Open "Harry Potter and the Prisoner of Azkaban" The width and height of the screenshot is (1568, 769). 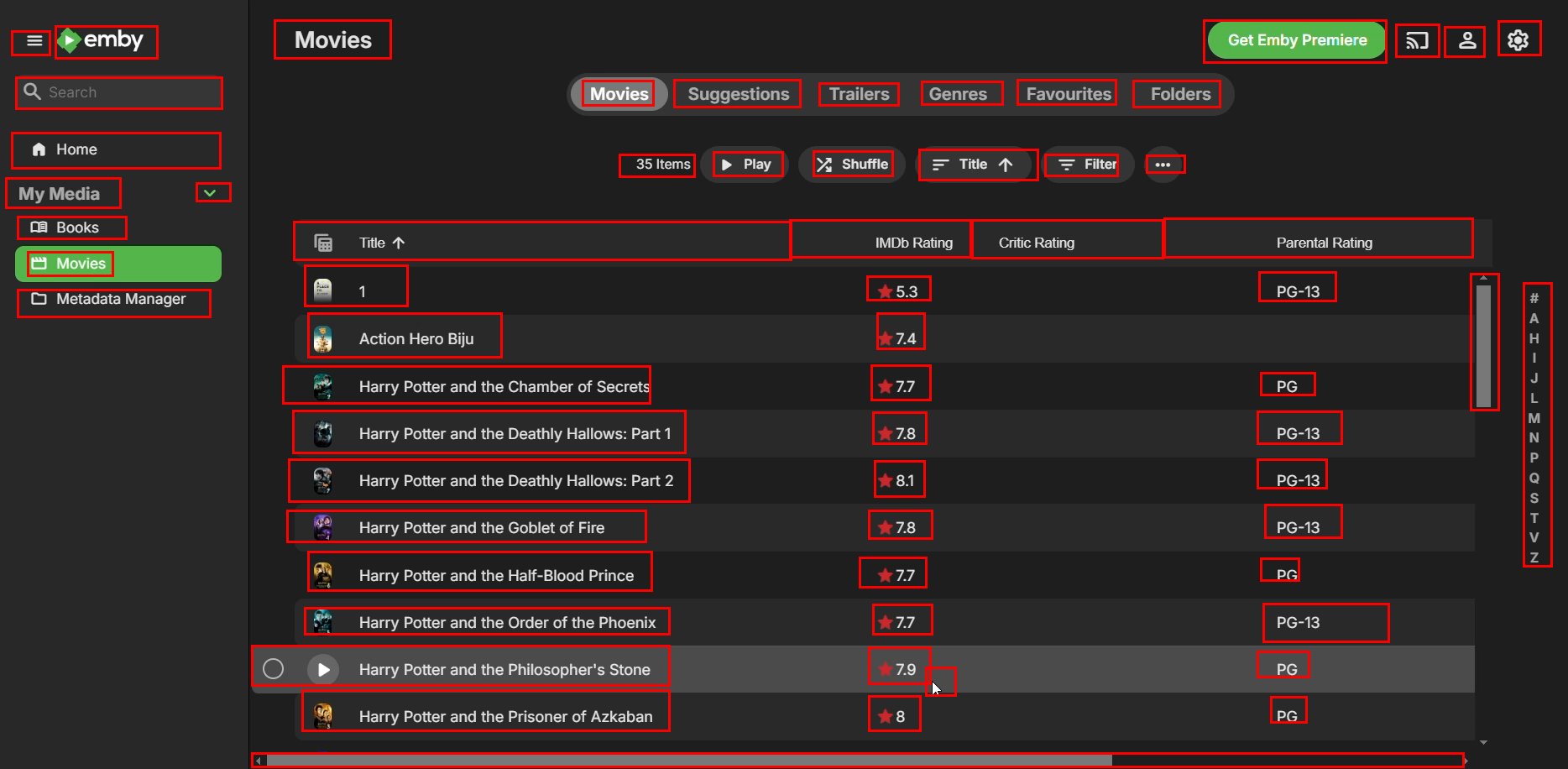coord(506,716)
